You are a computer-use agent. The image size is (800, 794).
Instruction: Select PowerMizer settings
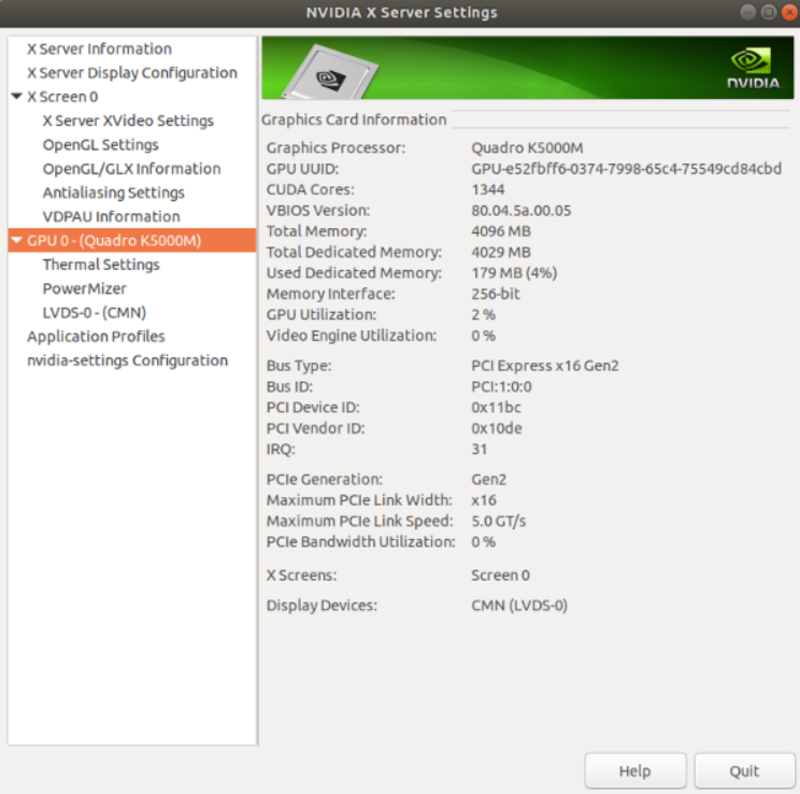[84, 289]
